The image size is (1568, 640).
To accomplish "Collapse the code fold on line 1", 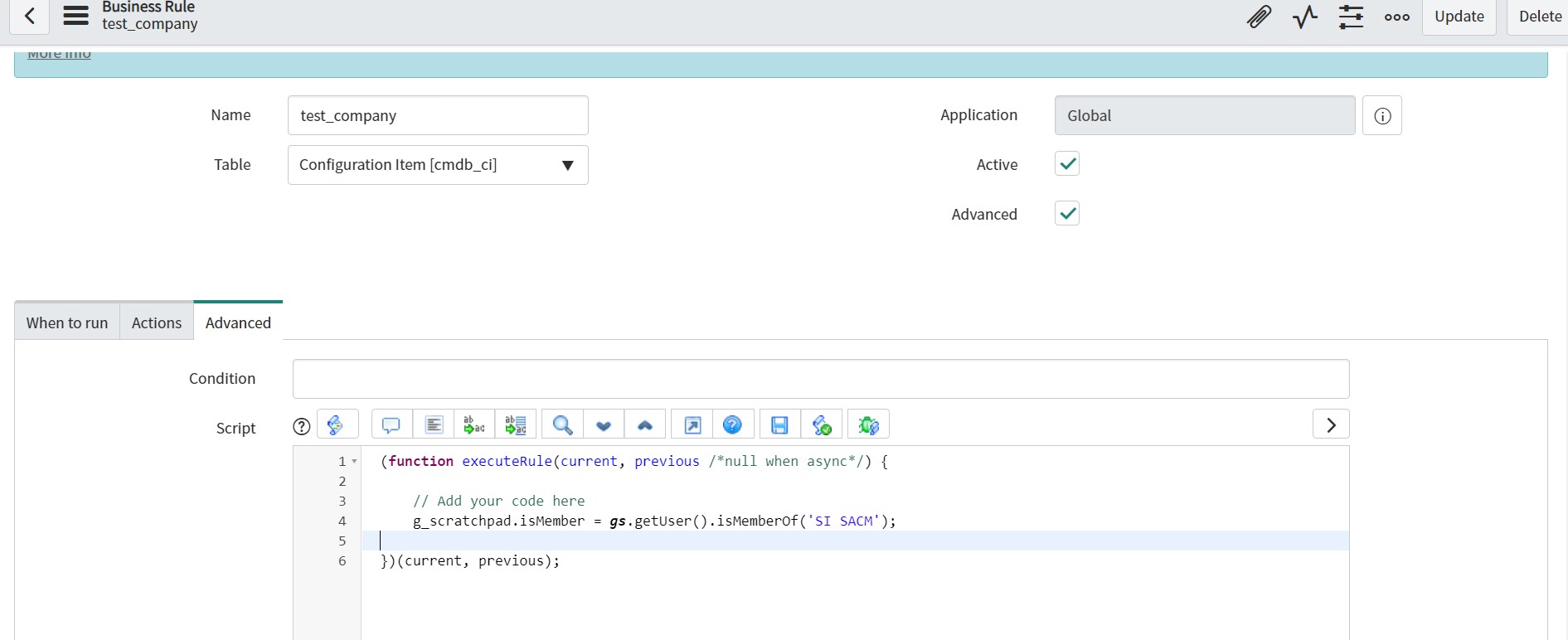I will (355, 462).
